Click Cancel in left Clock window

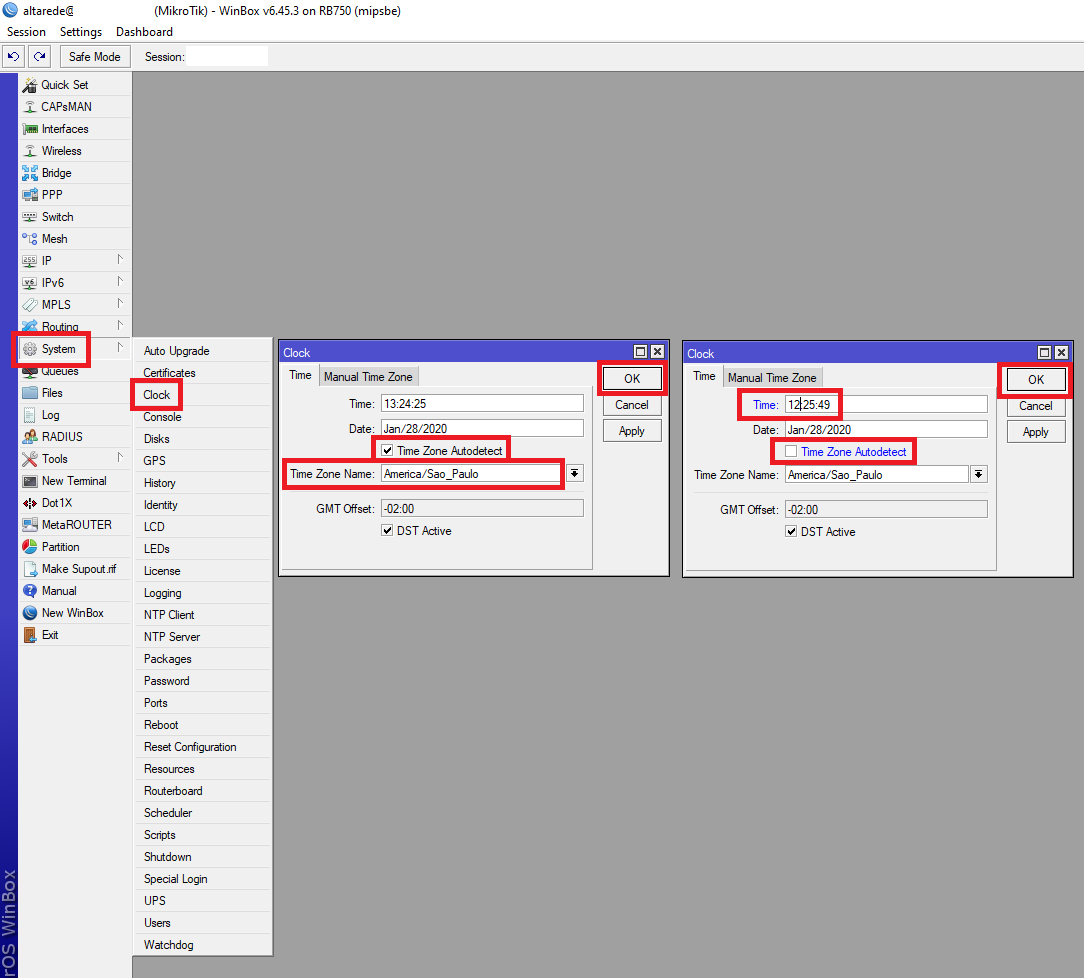(632, 405)
